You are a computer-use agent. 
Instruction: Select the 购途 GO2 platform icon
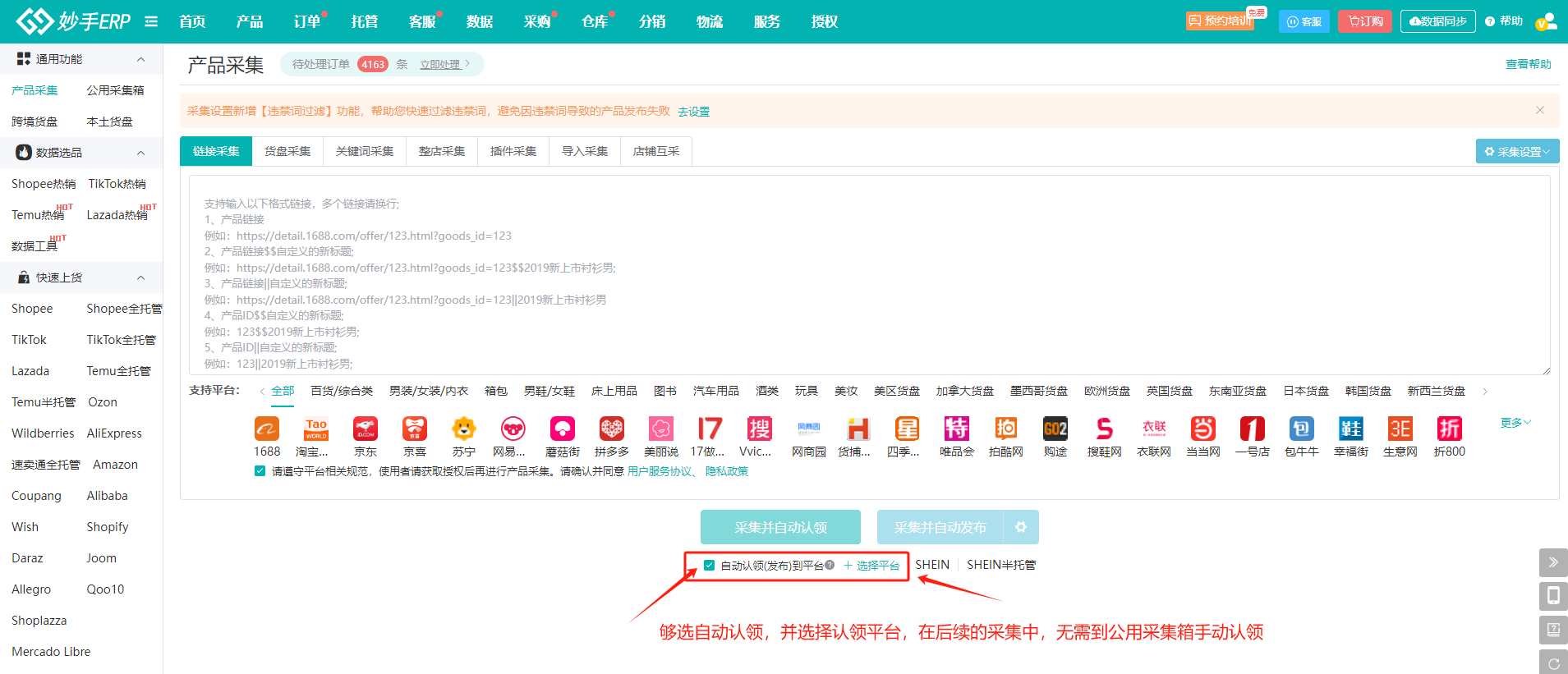point(1055,429)
